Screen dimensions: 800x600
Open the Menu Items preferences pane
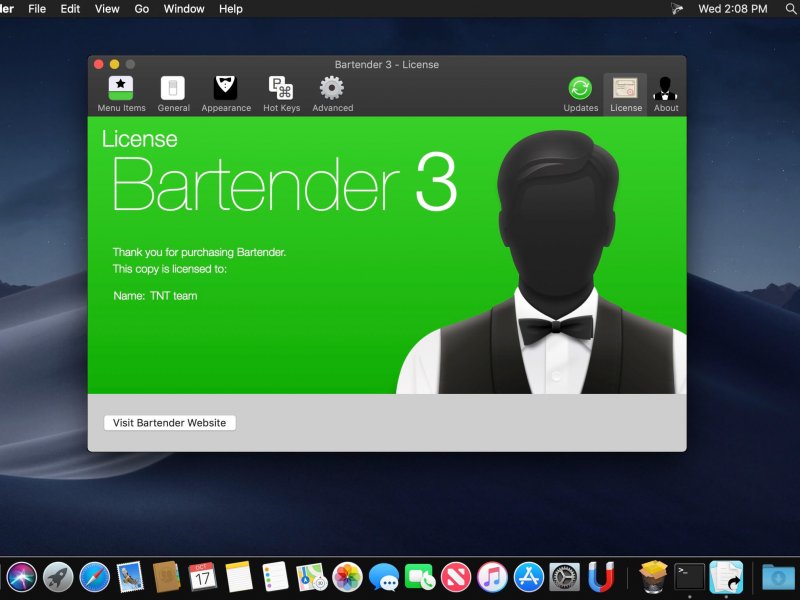(121, 94)
